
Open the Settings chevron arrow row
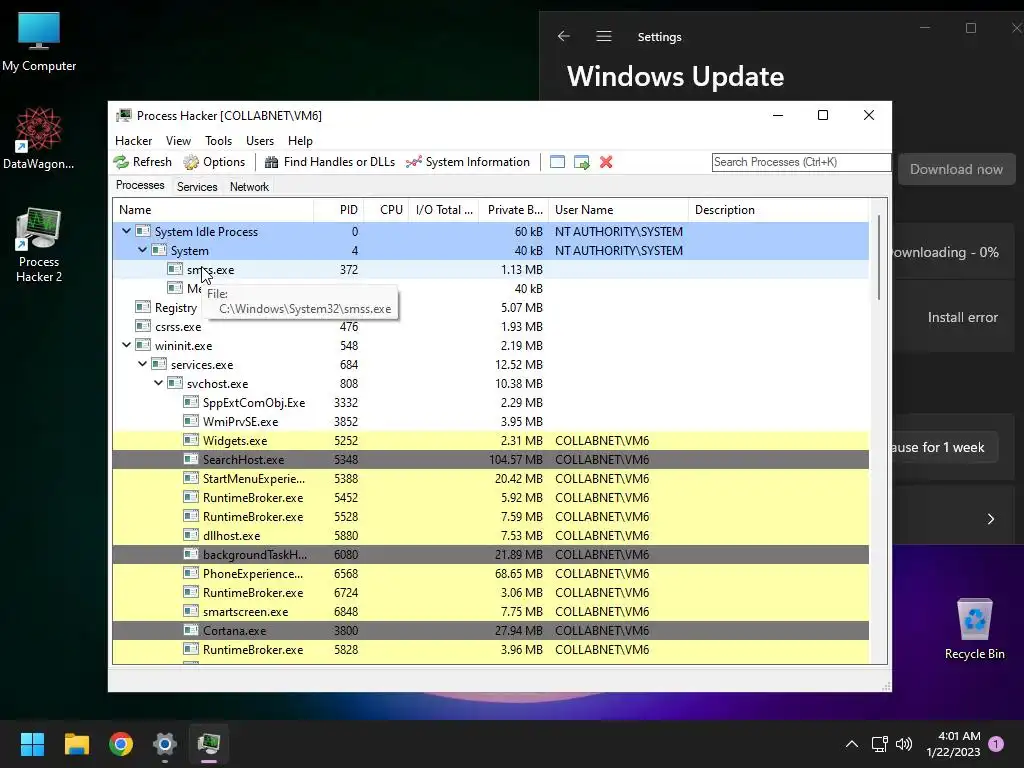click(x=990, y=519)
